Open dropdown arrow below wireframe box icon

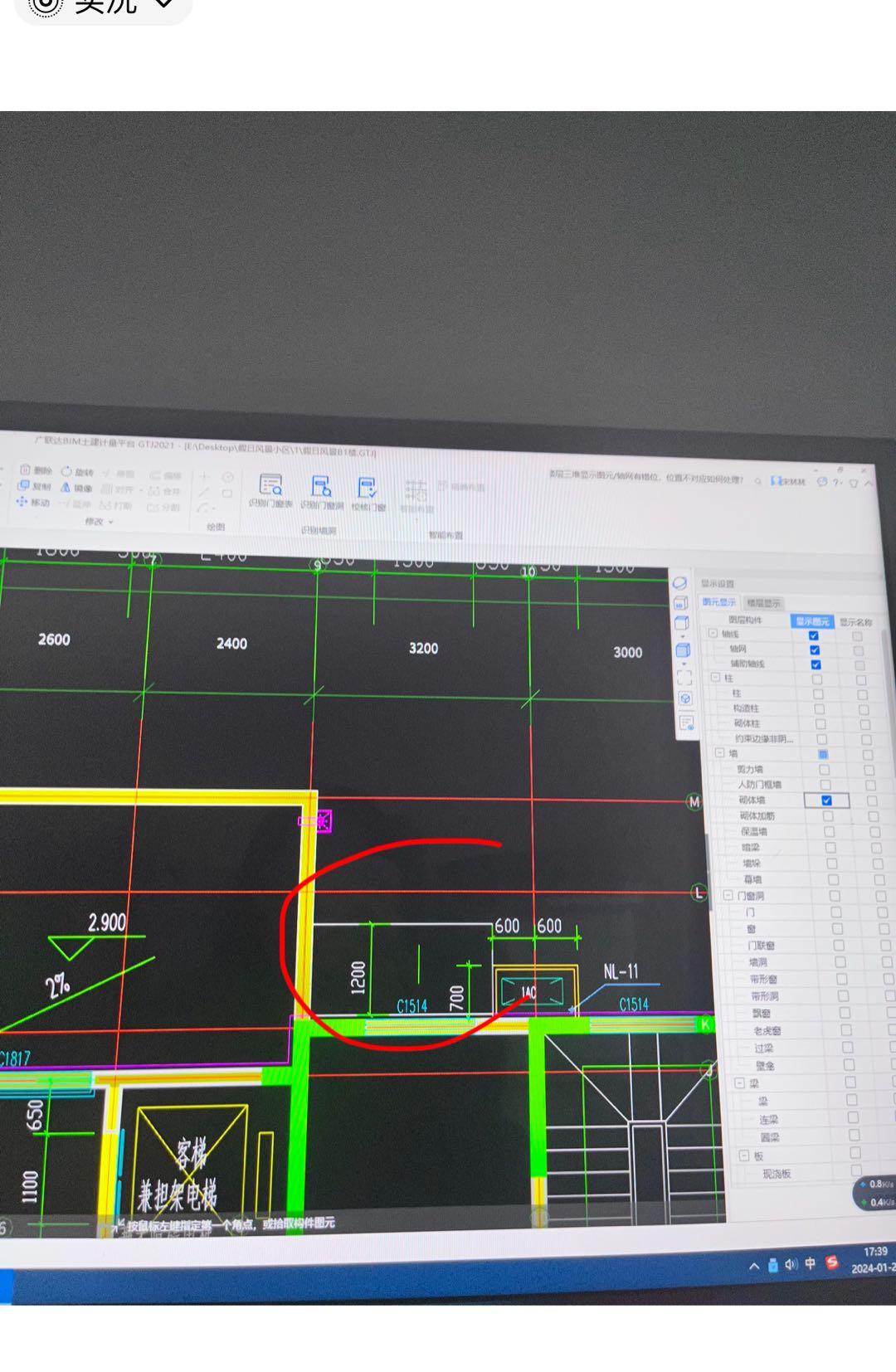click(683, 637)
